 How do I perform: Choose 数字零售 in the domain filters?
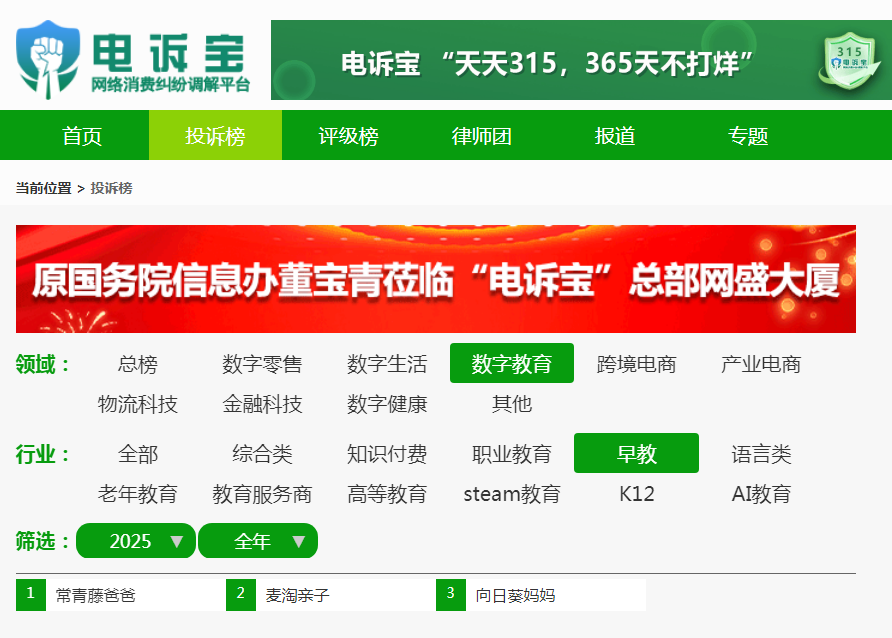coord(262,364)
